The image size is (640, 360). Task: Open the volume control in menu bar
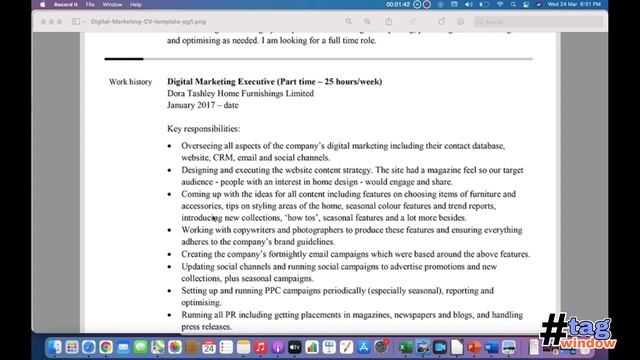[x=469, y=4]
